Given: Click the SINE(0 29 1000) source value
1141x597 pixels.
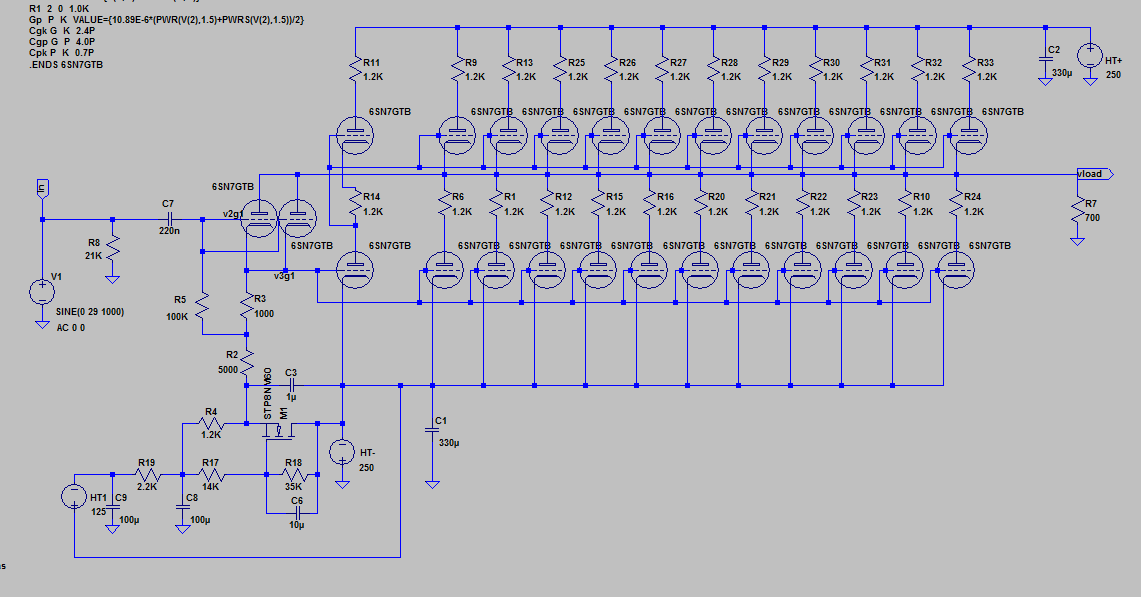Looking at the screenshot, I should click(90, 312).
